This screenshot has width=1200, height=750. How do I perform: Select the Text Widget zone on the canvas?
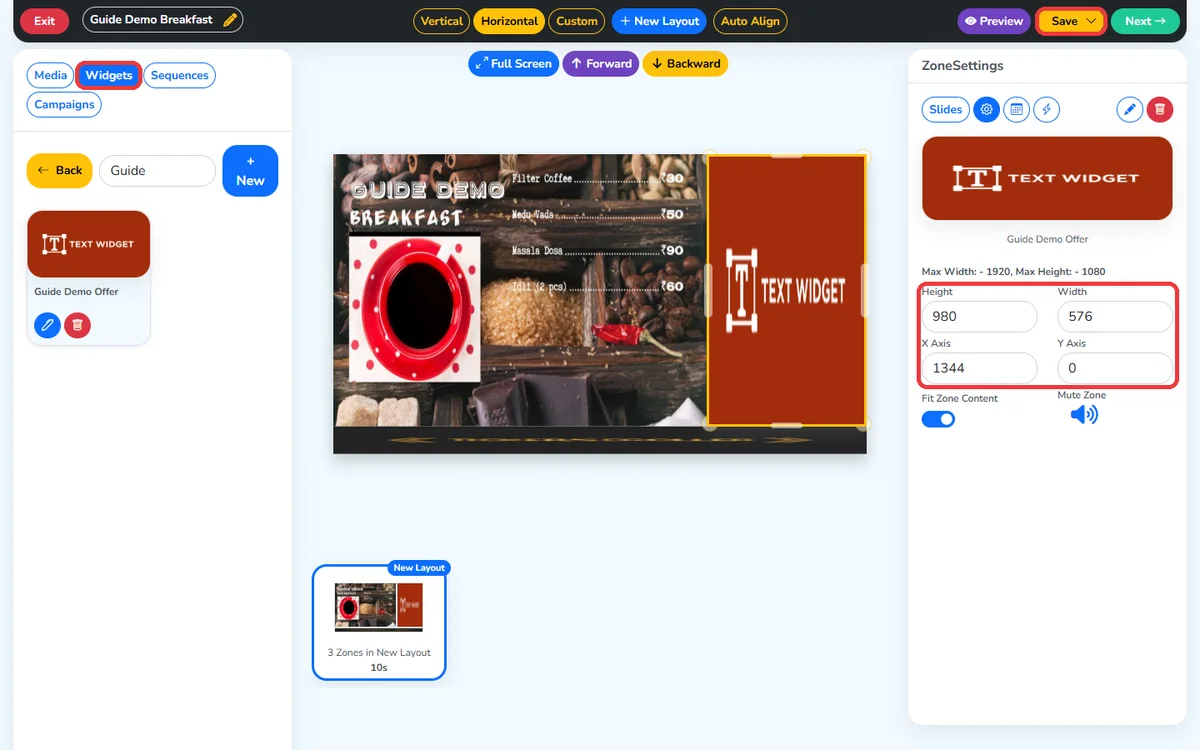[786, 290]
